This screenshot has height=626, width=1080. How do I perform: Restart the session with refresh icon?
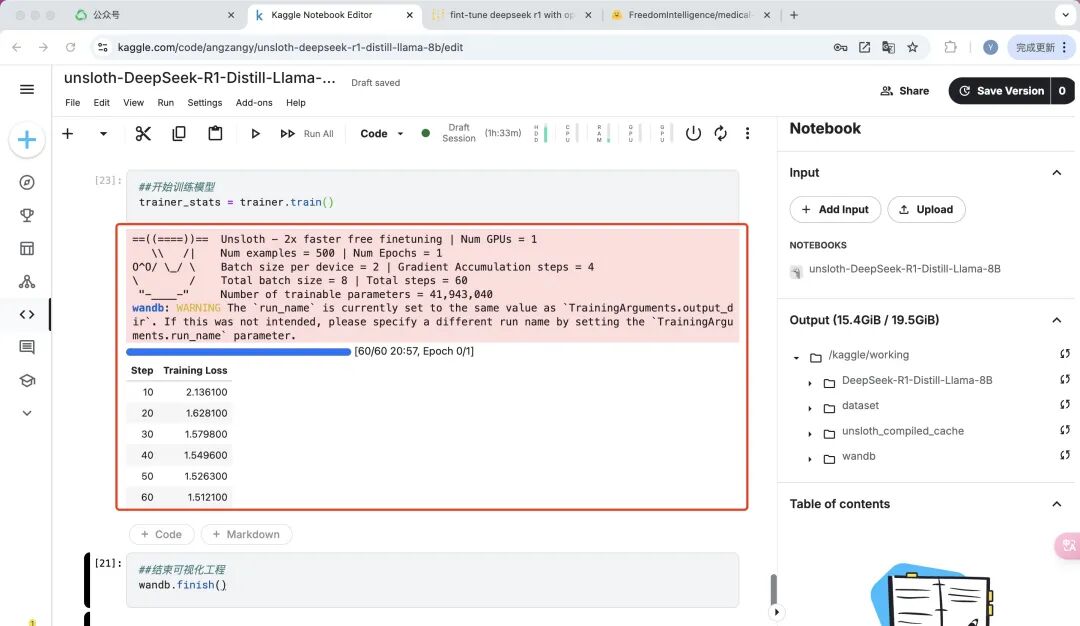click(720, 134)
